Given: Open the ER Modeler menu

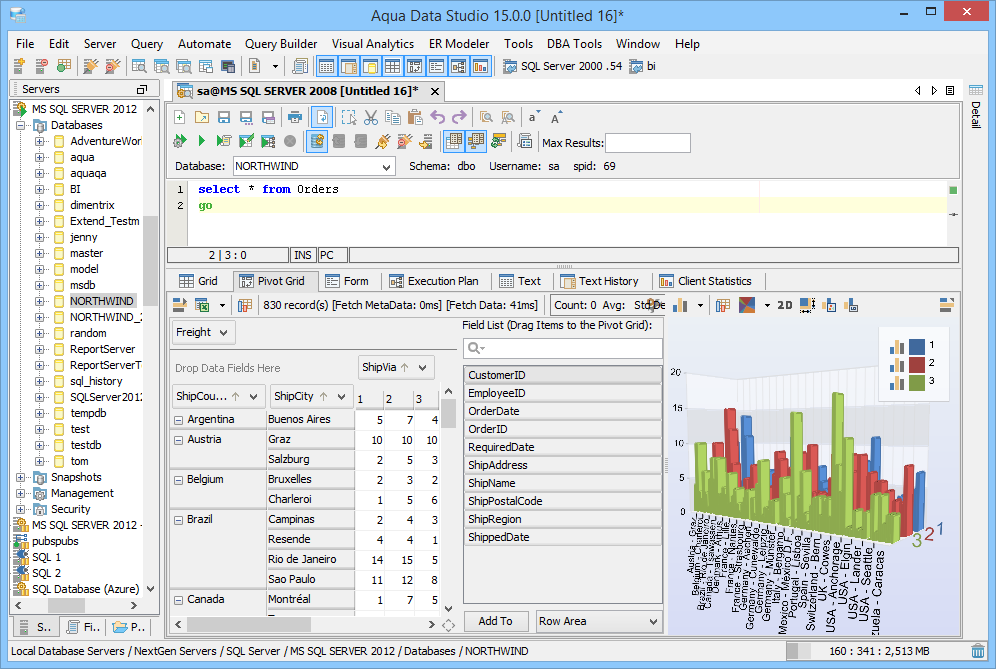Looking at the screenshot, I should tap(459, 44).
